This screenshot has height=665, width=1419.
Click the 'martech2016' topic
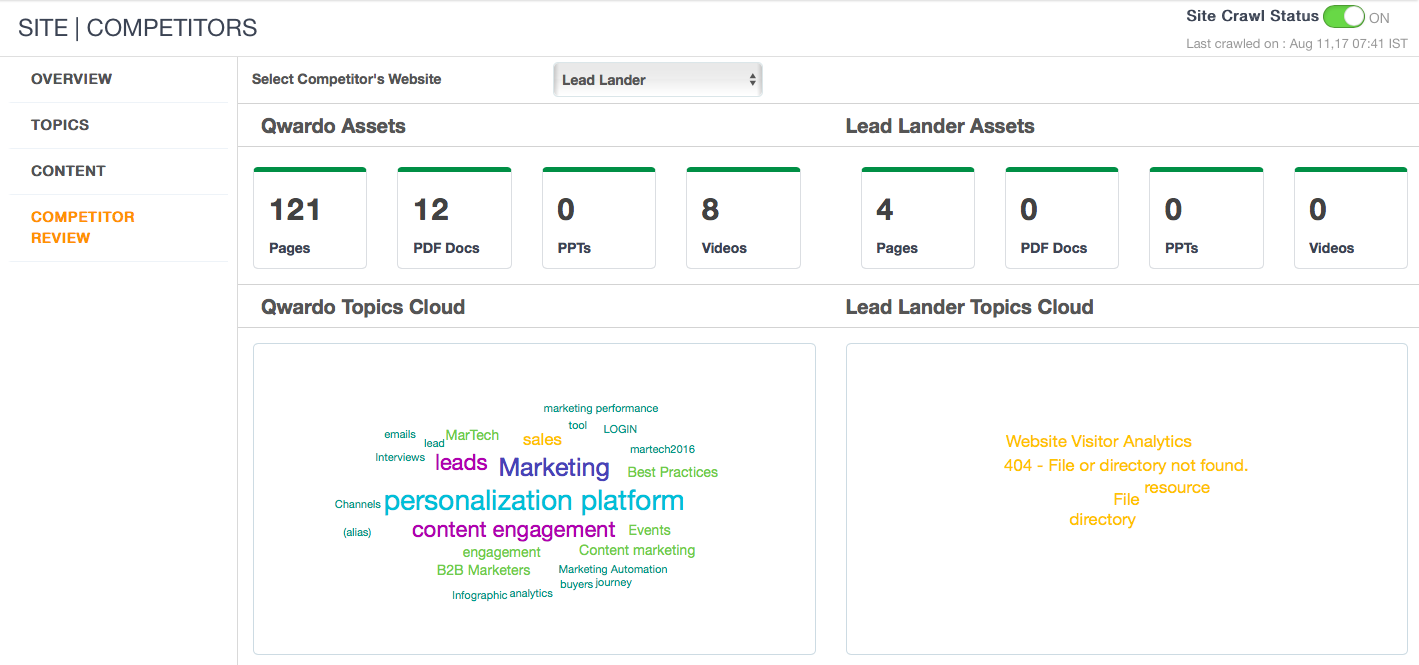point(662,449)
